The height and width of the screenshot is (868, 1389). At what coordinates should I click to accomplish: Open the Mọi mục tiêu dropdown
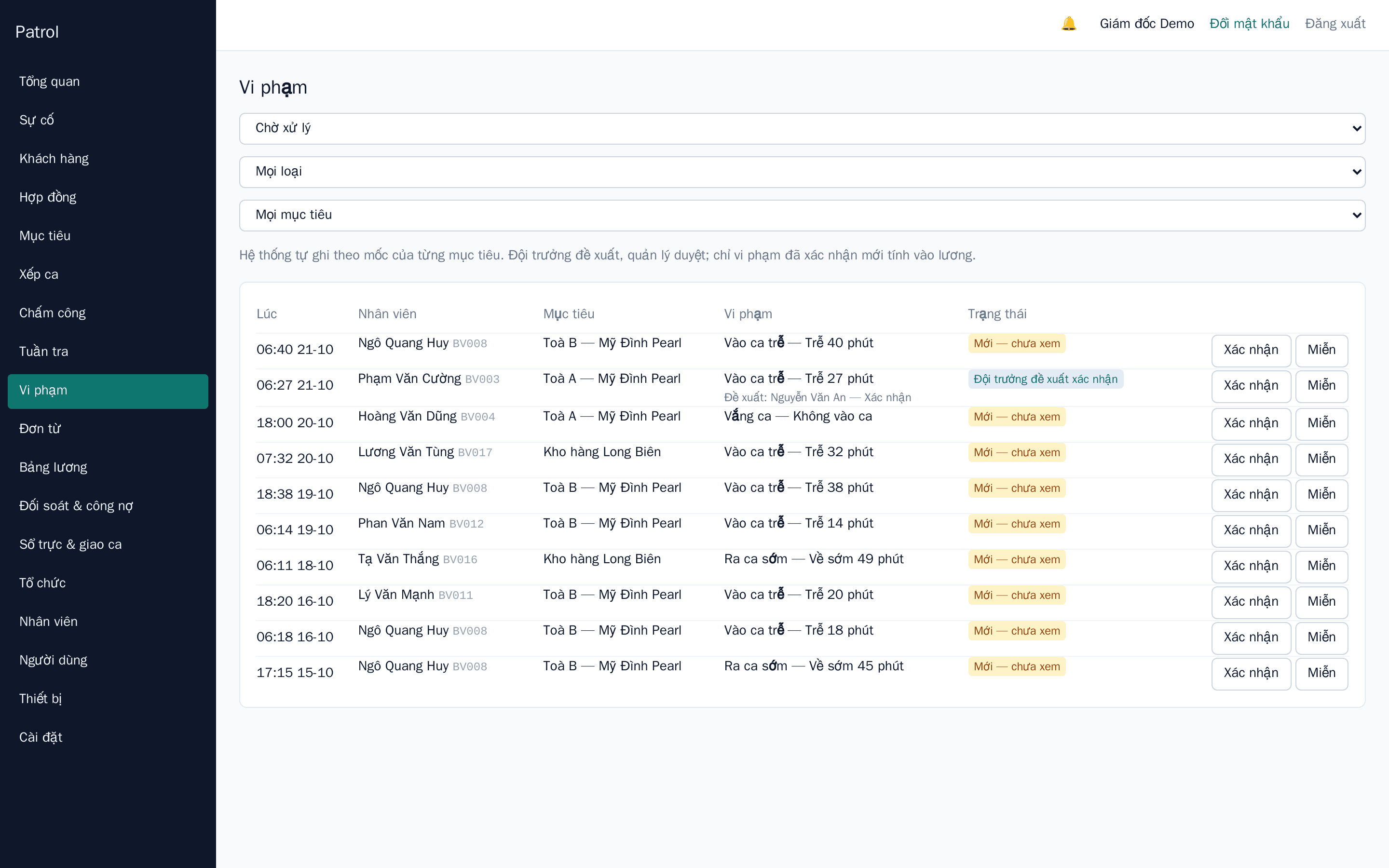pyautogui.click(x=802, y=215)
